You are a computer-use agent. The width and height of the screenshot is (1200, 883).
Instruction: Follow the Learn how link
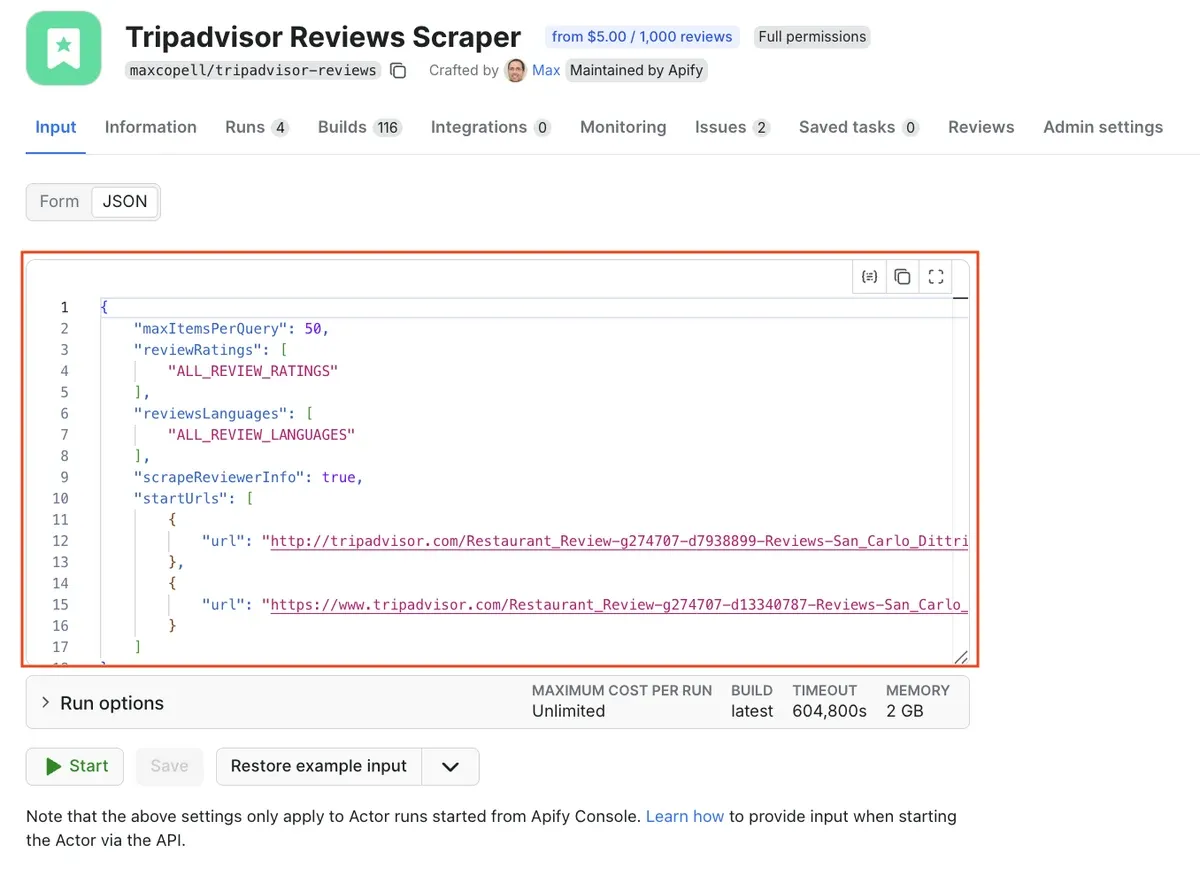click(685, 816)
